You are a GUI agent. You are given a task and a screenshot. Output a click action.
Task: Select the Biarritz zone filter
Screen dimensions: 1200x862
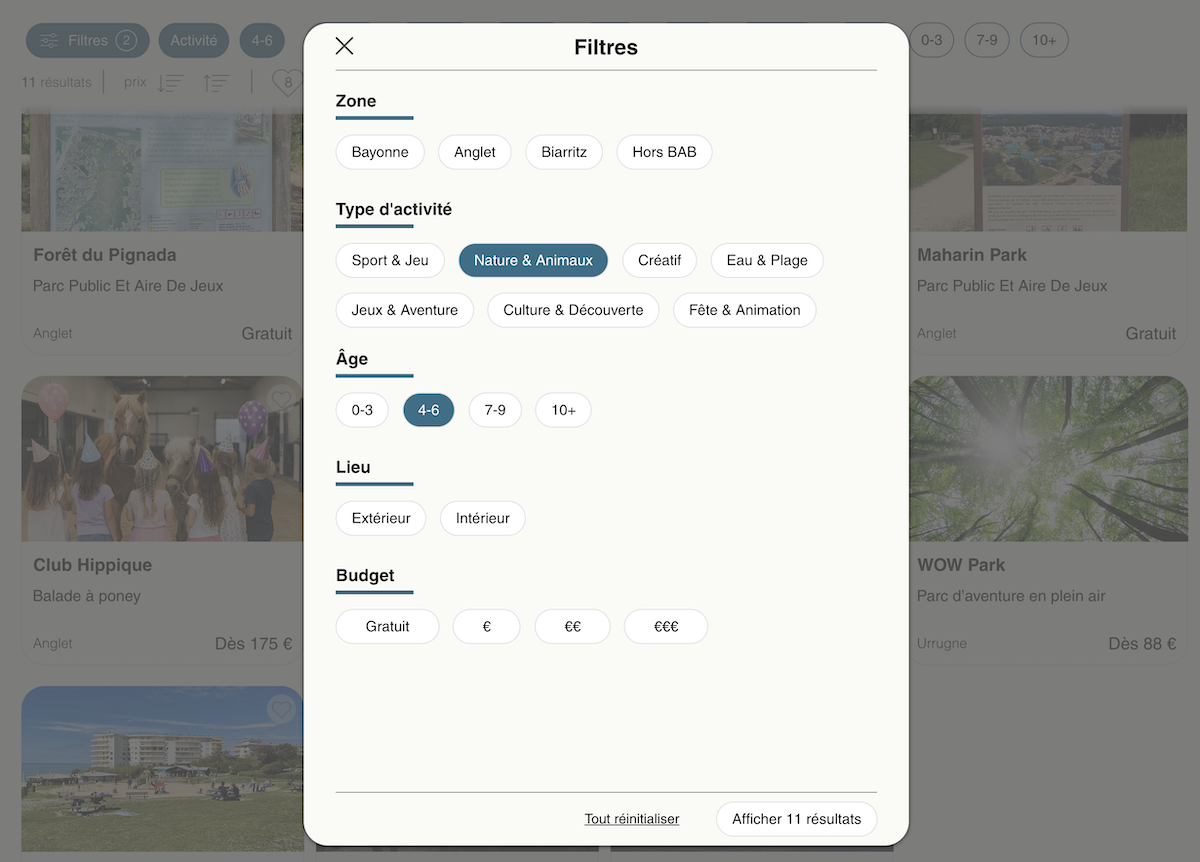(x=564, y=152)
